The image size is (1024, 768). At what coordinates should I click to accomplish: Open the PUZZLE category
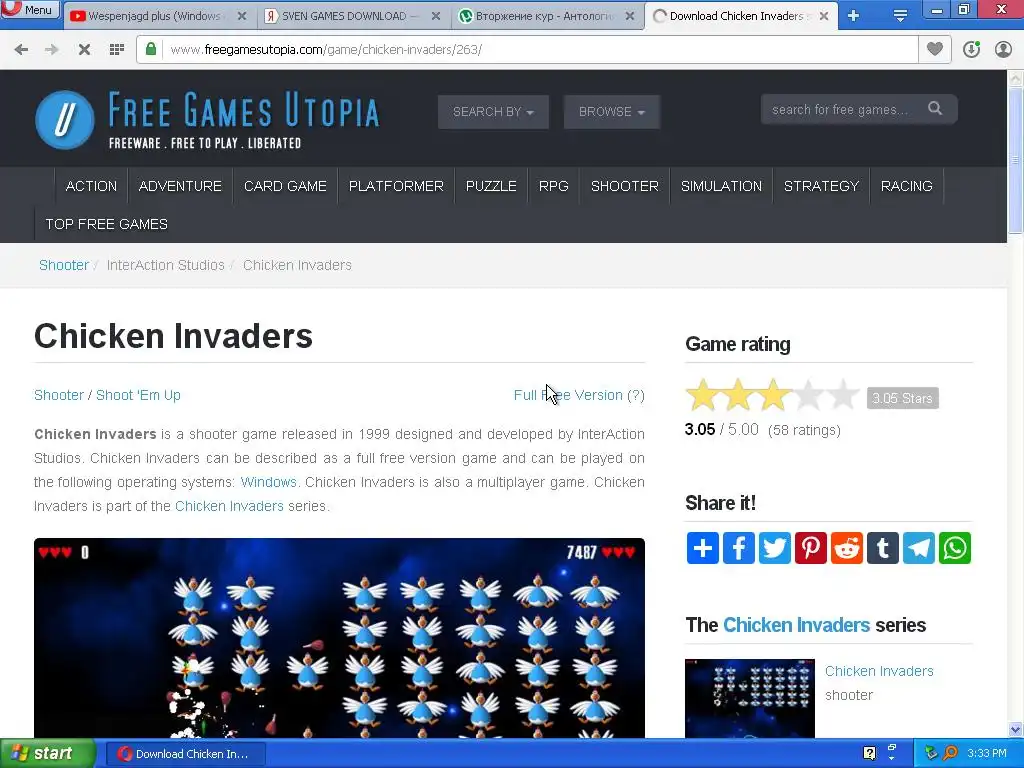point(491,186)
